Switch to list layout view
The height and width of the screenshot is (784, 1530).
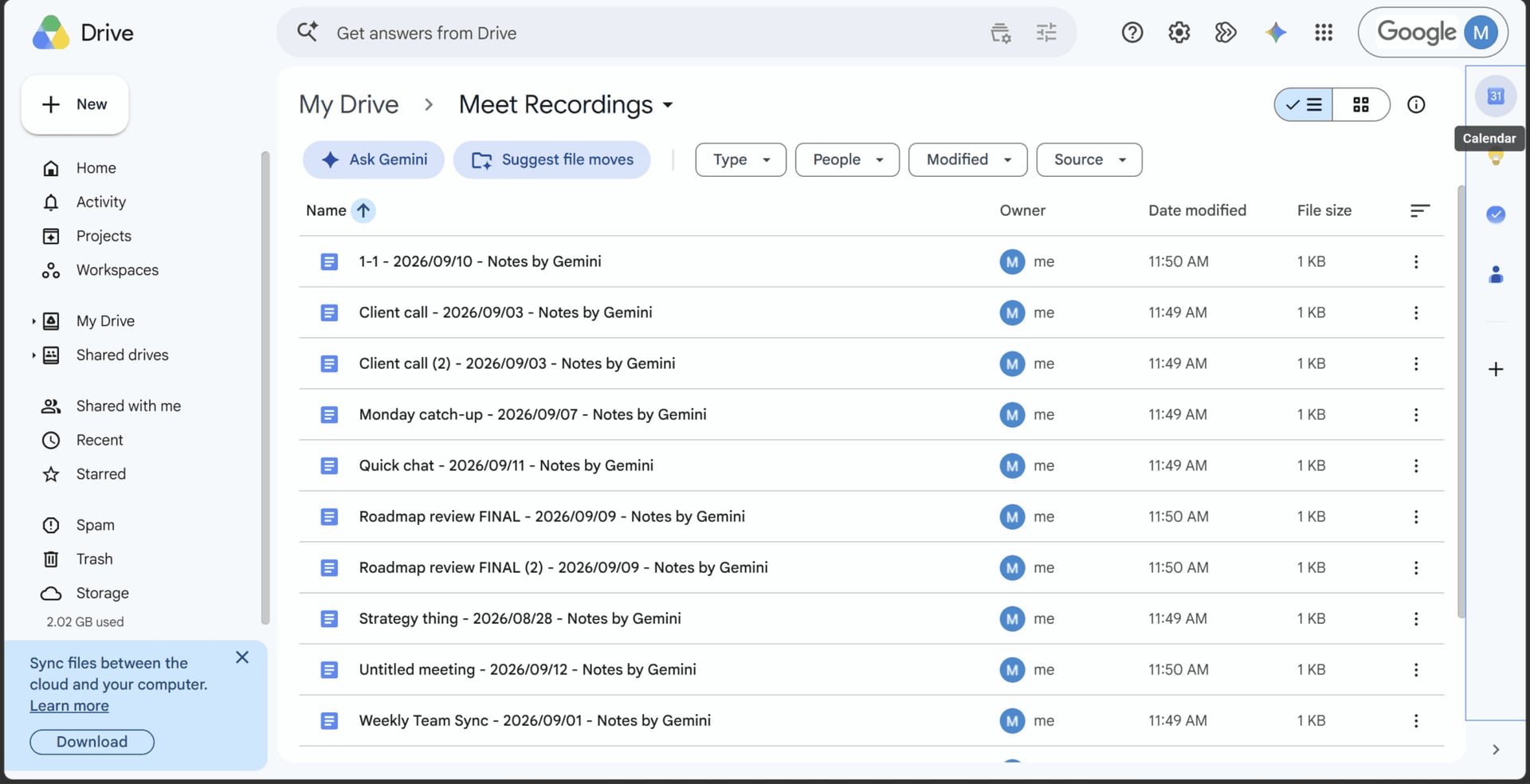(x=1304, y=104)
